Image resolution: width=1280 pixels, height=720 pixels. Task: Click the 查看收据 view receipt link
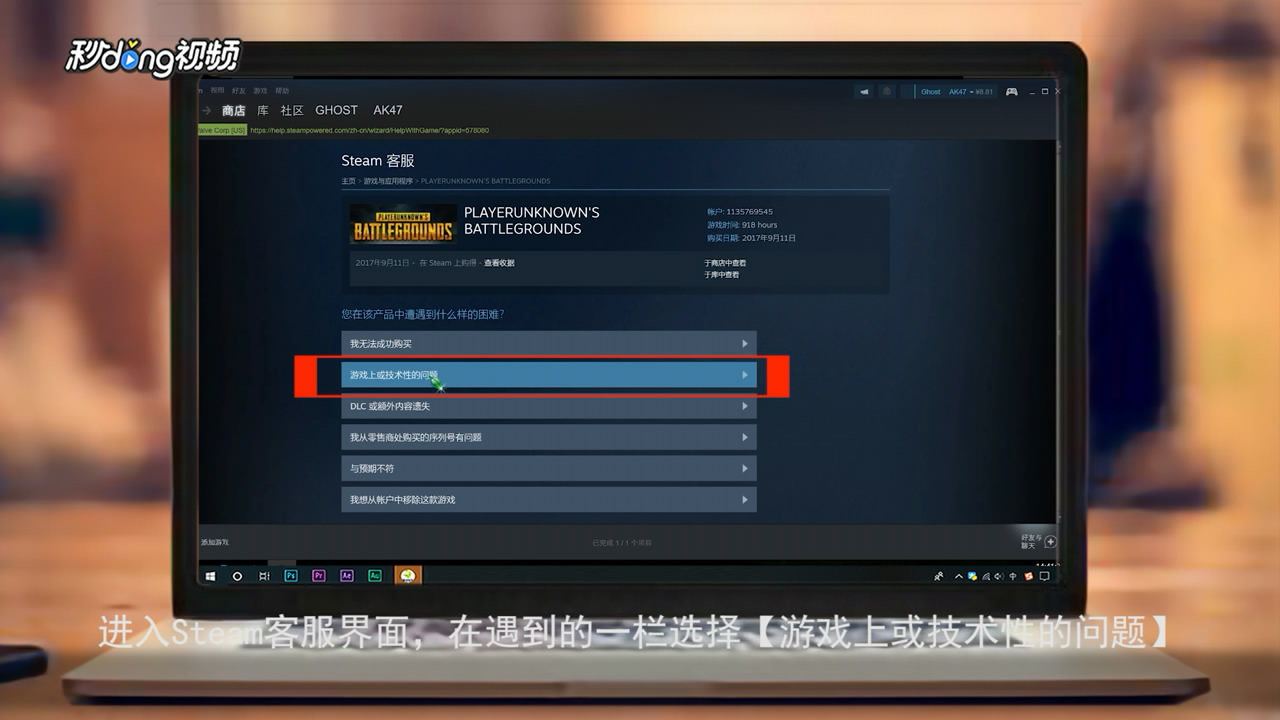pos(499,263)
